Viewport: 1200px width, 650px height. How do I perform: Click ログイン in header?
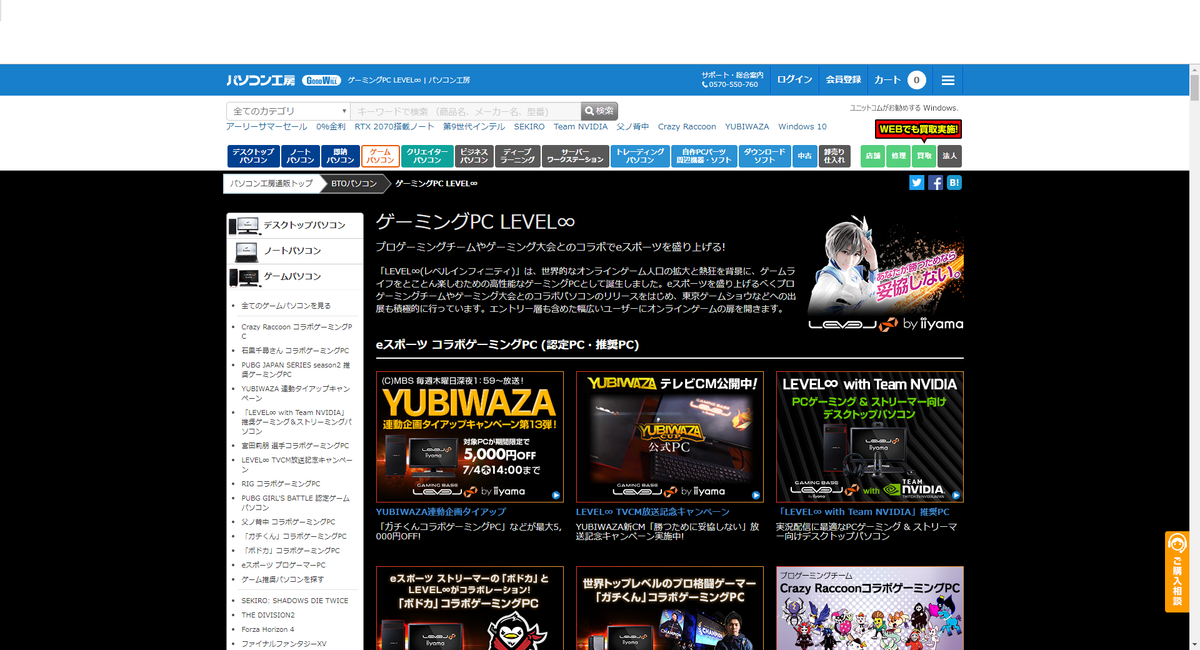coord(795,80)
